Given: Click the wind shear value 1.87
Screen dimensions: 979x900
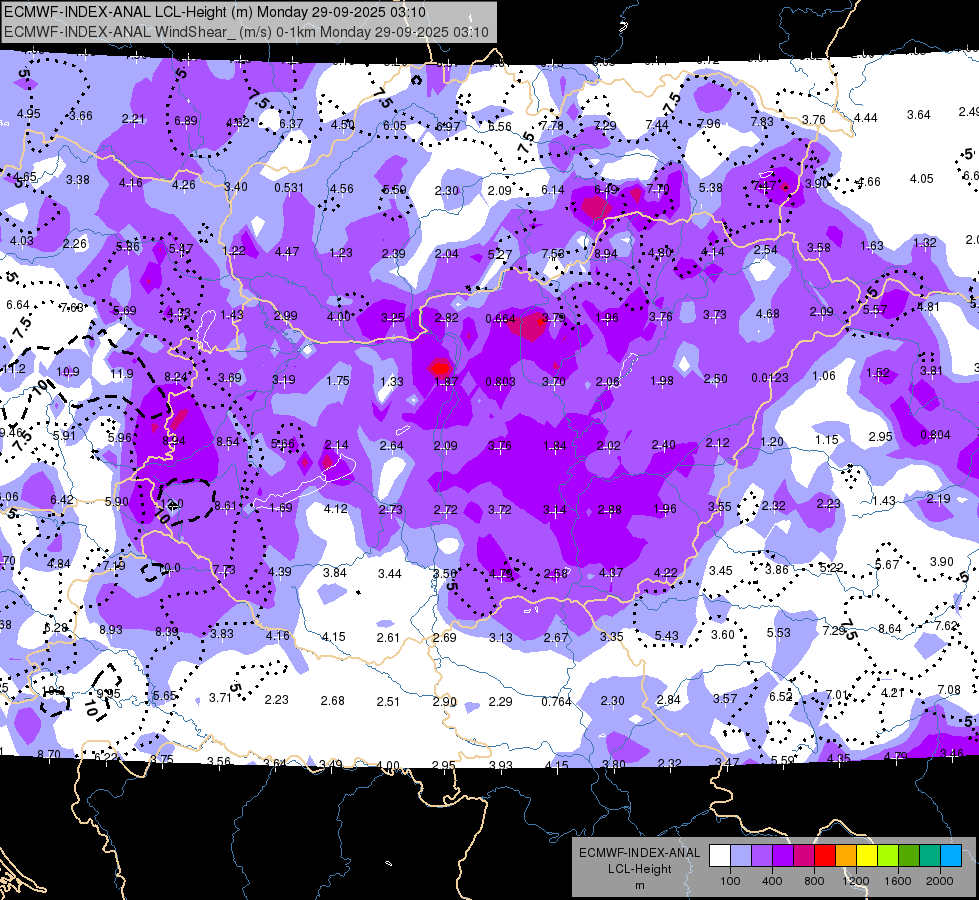Looking at the screenshot, I should point(446,382).
